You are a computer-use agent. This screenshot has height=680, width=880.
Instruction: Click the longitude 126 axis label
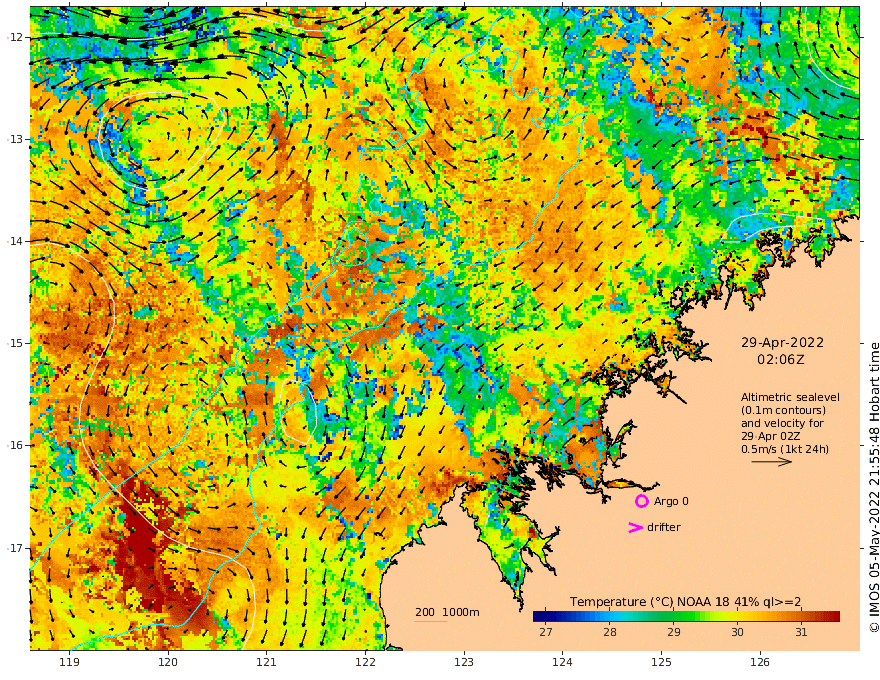click(760, 662)
